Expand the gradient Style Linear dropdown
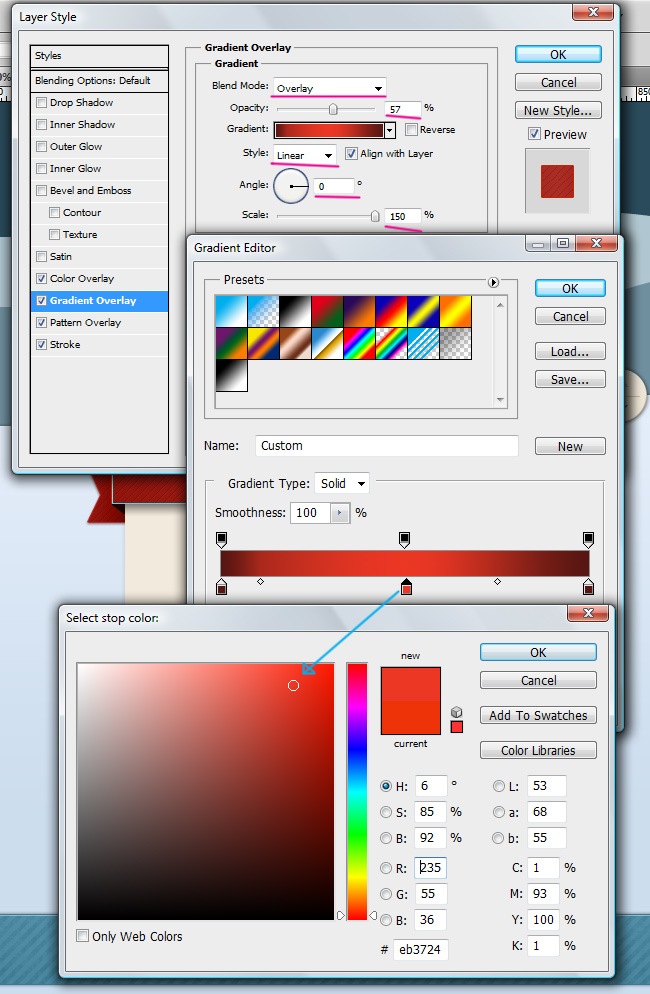650x994 pixels. pyautogui.click(x=304, y=155)
